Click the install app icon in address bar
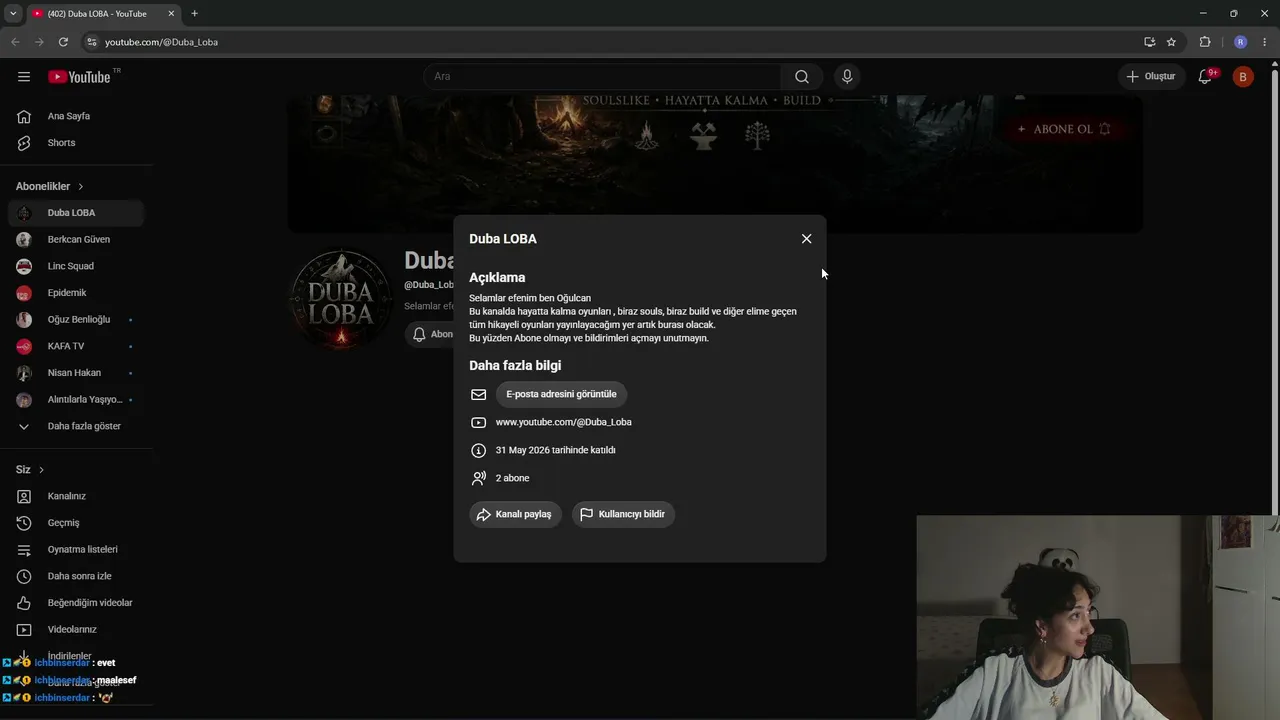1280x720 pixels. click(1149, 42)
